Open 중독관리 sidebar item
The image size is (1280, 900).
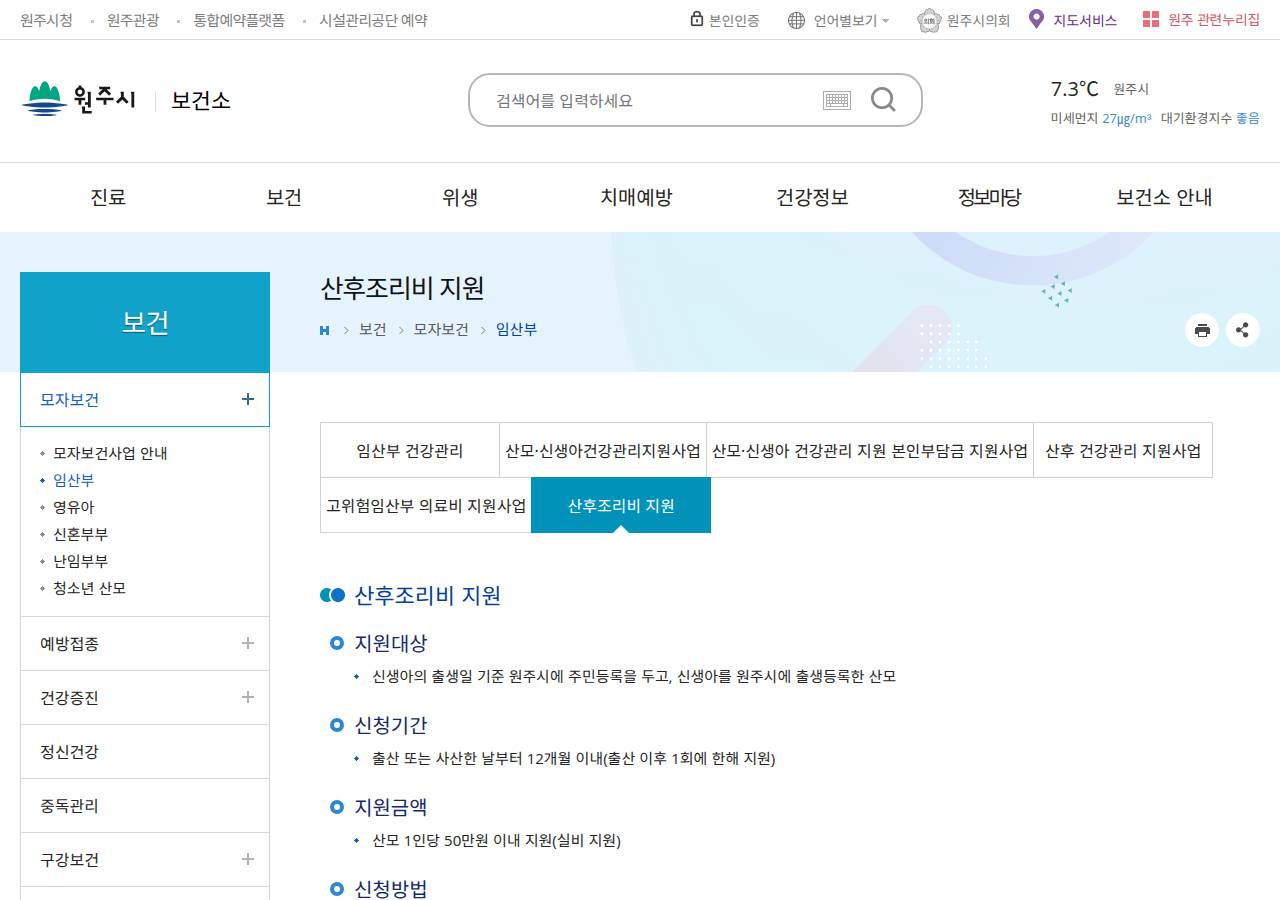click(x=145, y=805)
